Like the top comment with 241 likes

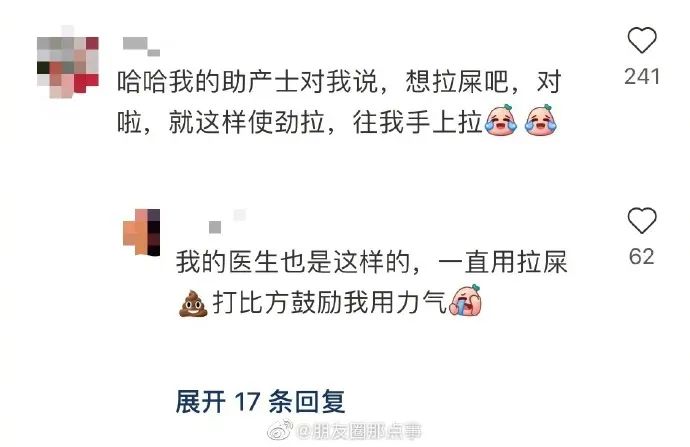642,40
